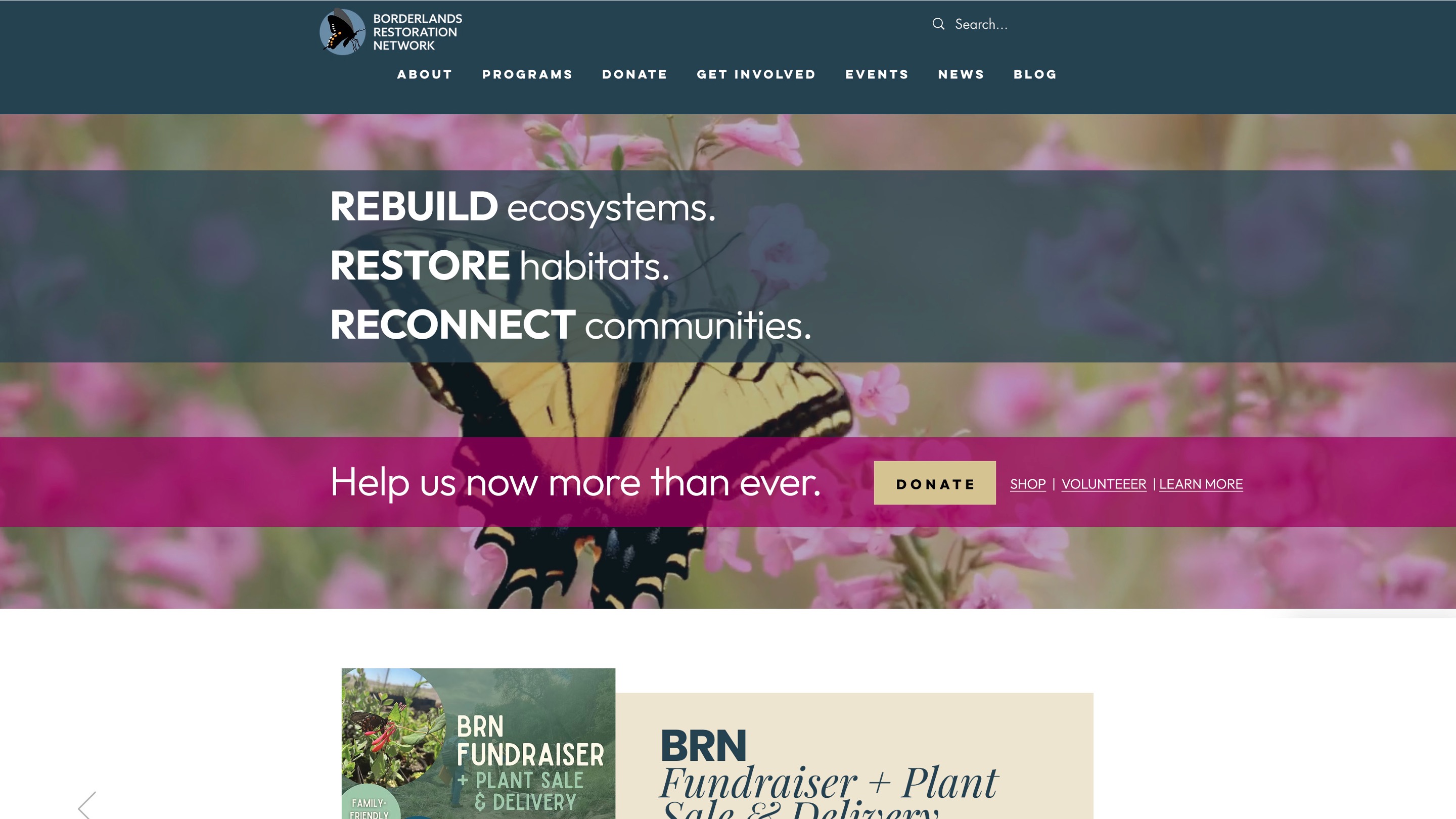Viewport: 1456px width, 819px height.
Task: Open the PROGRAMS menu
Action: coord(527,75)
